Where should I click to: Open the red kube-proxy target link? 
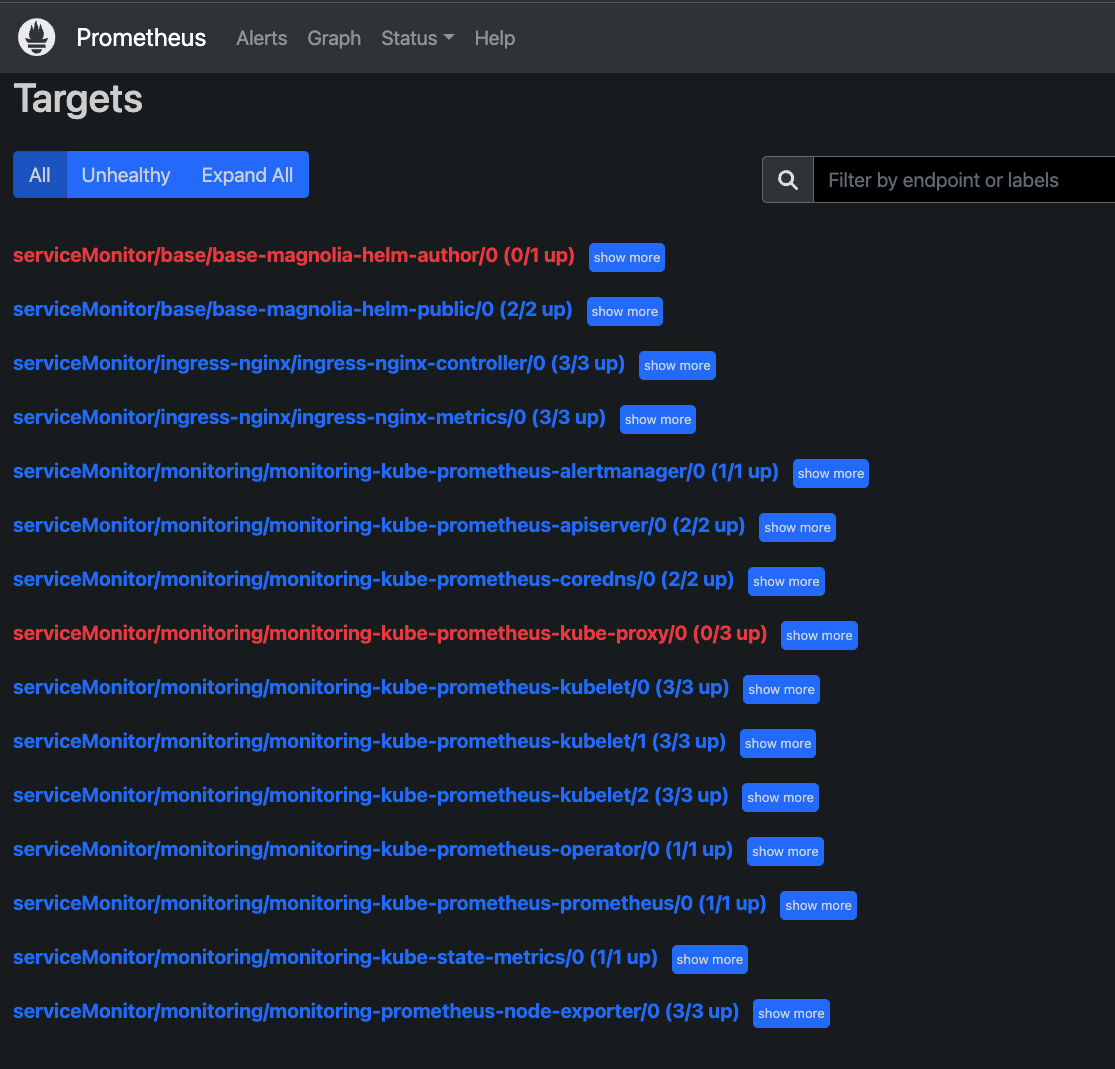(390, 634)
